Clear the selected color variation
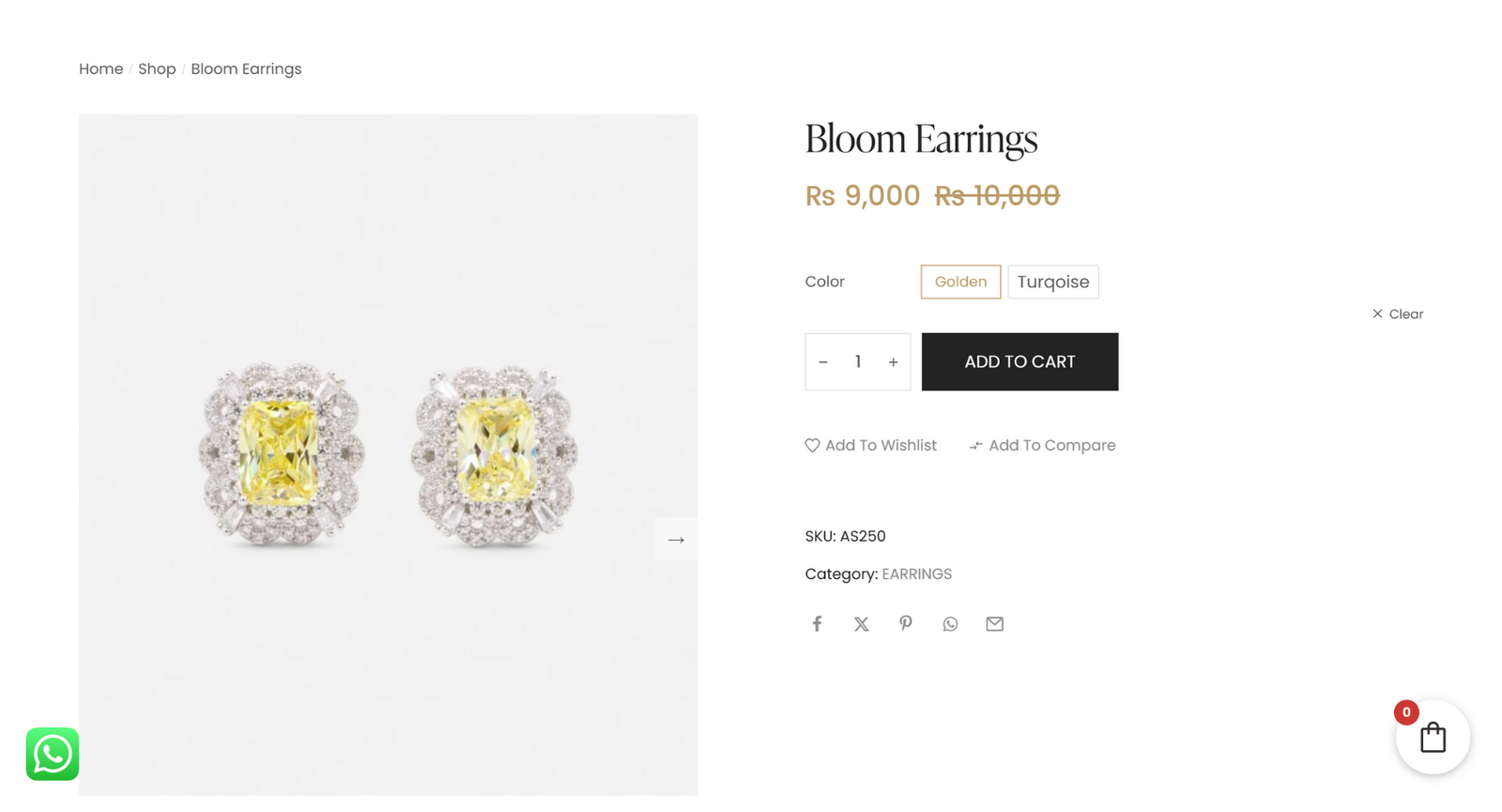This screenshot has height=812, width=1502. [x=1398, y=314]
